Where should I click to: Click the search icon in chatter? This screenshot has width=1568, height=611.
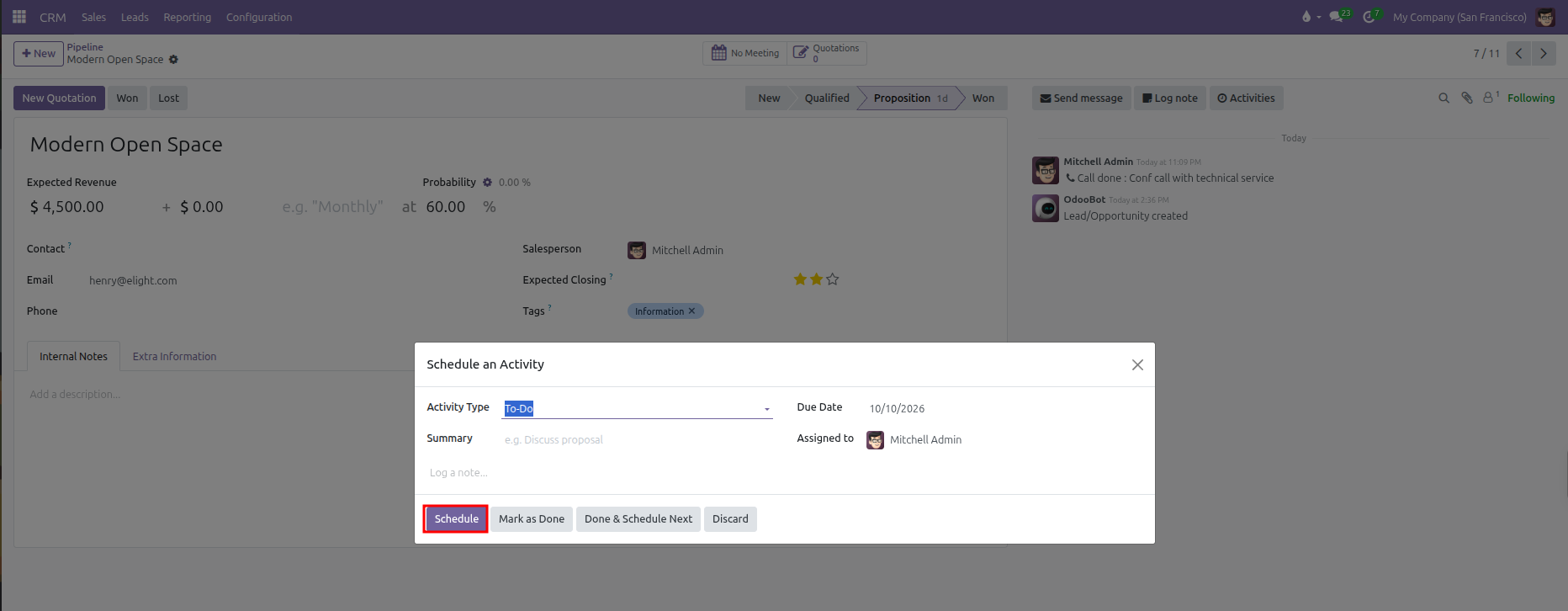[1444, 98]
